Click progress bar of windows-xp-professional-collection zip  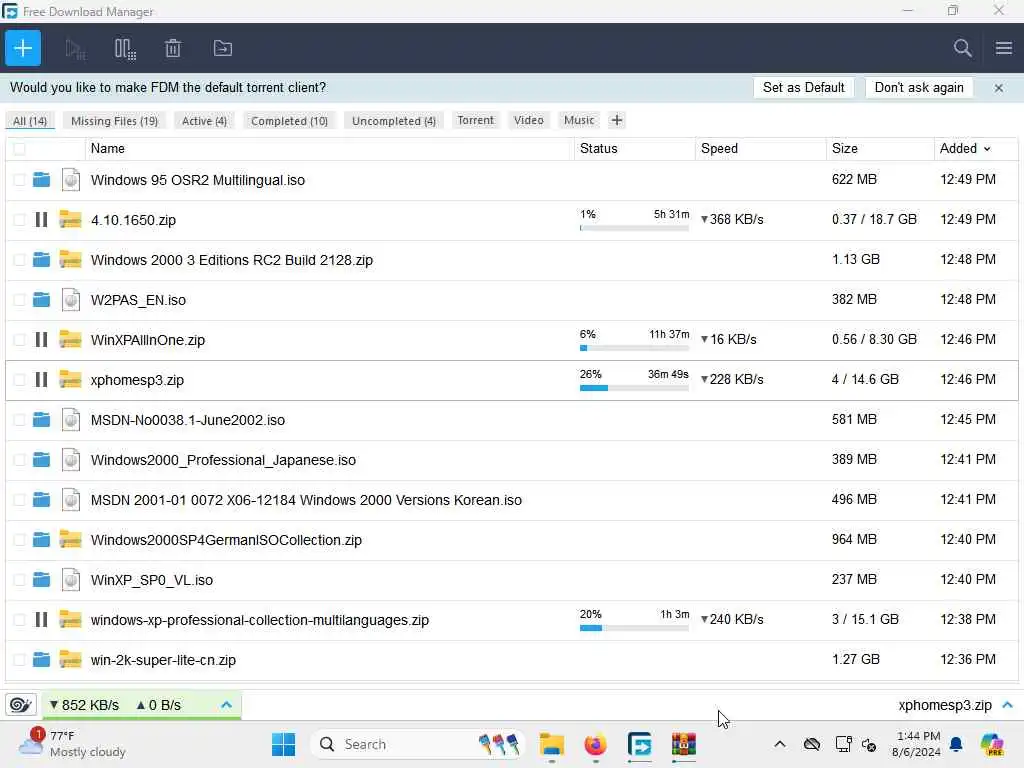tap(634, 628)
